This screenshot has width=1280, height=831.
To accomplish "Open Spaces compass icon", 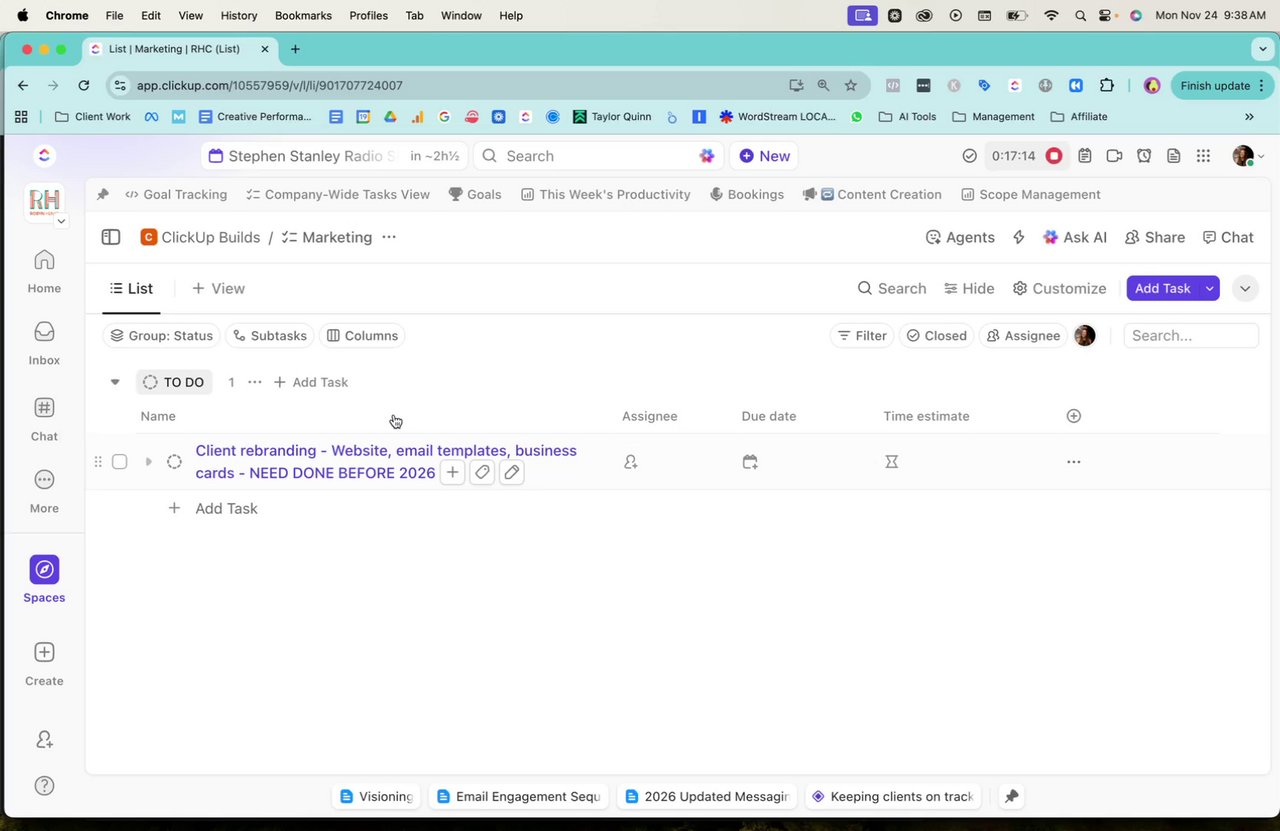I will 44,570.
